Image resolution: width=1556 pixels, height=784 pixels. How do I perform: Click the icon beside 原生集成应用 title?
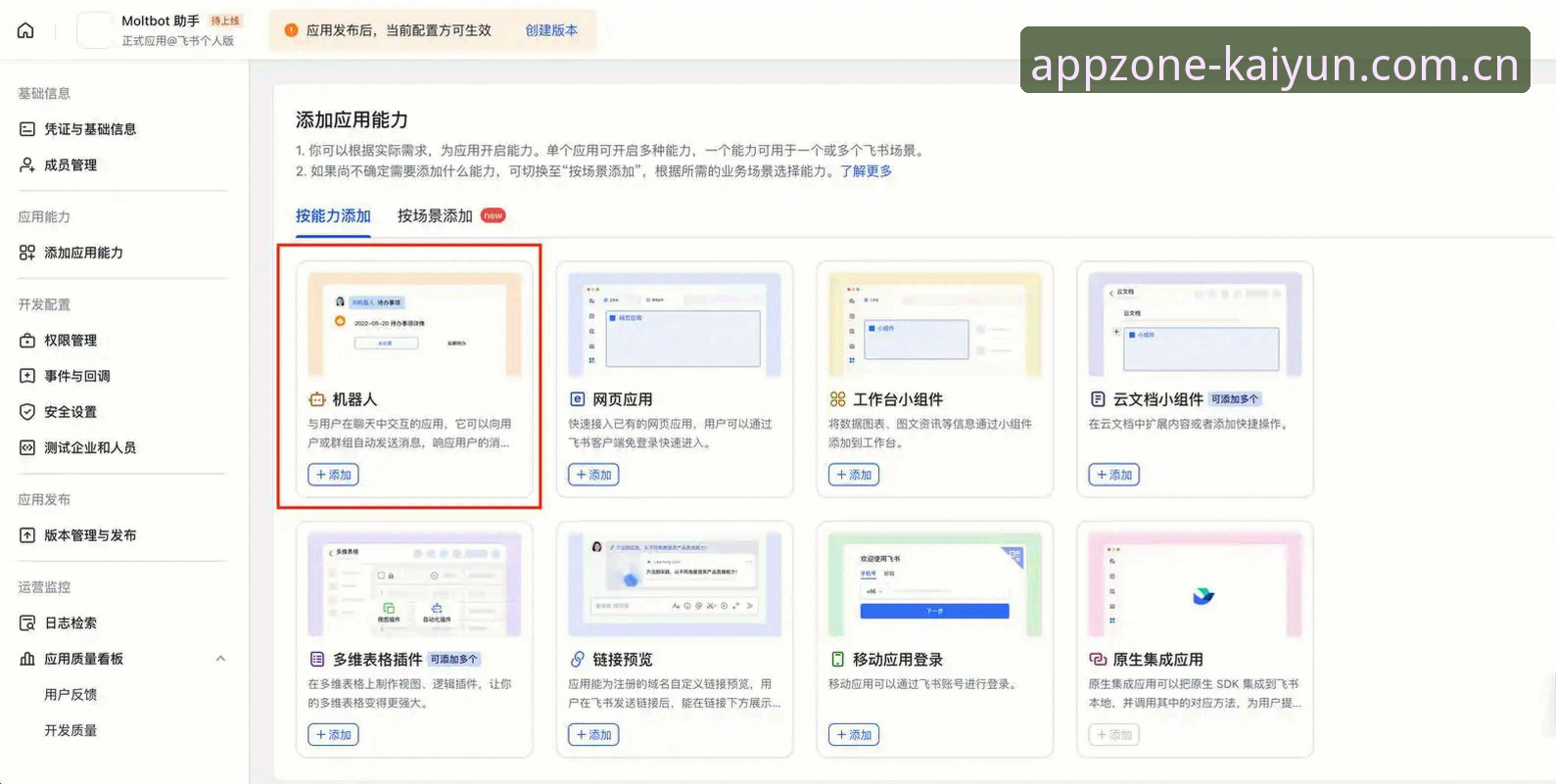(x=1098, y=660)
